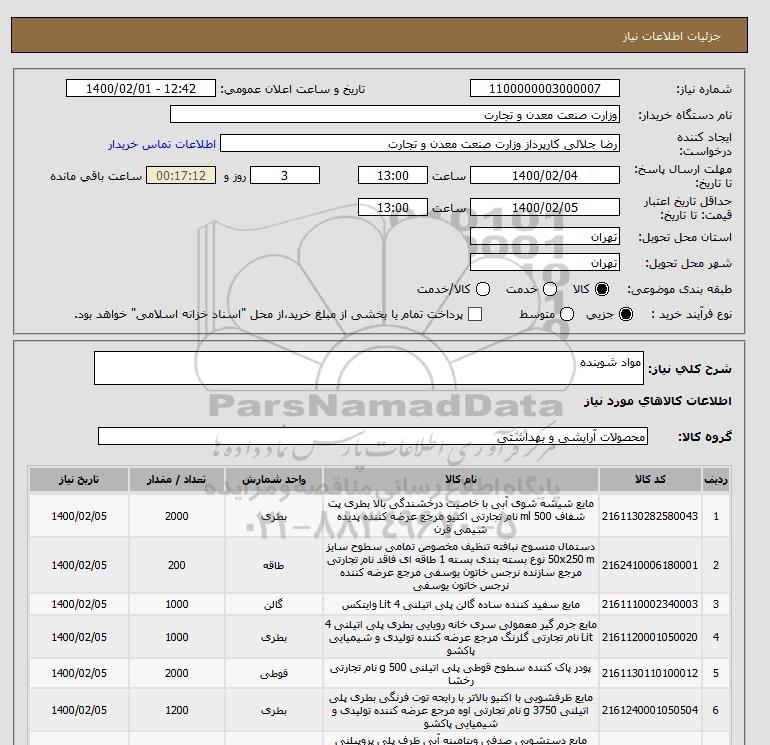Click the price validity hour field 13:00
Screen dimensions: 770x745
pos(393,207)
